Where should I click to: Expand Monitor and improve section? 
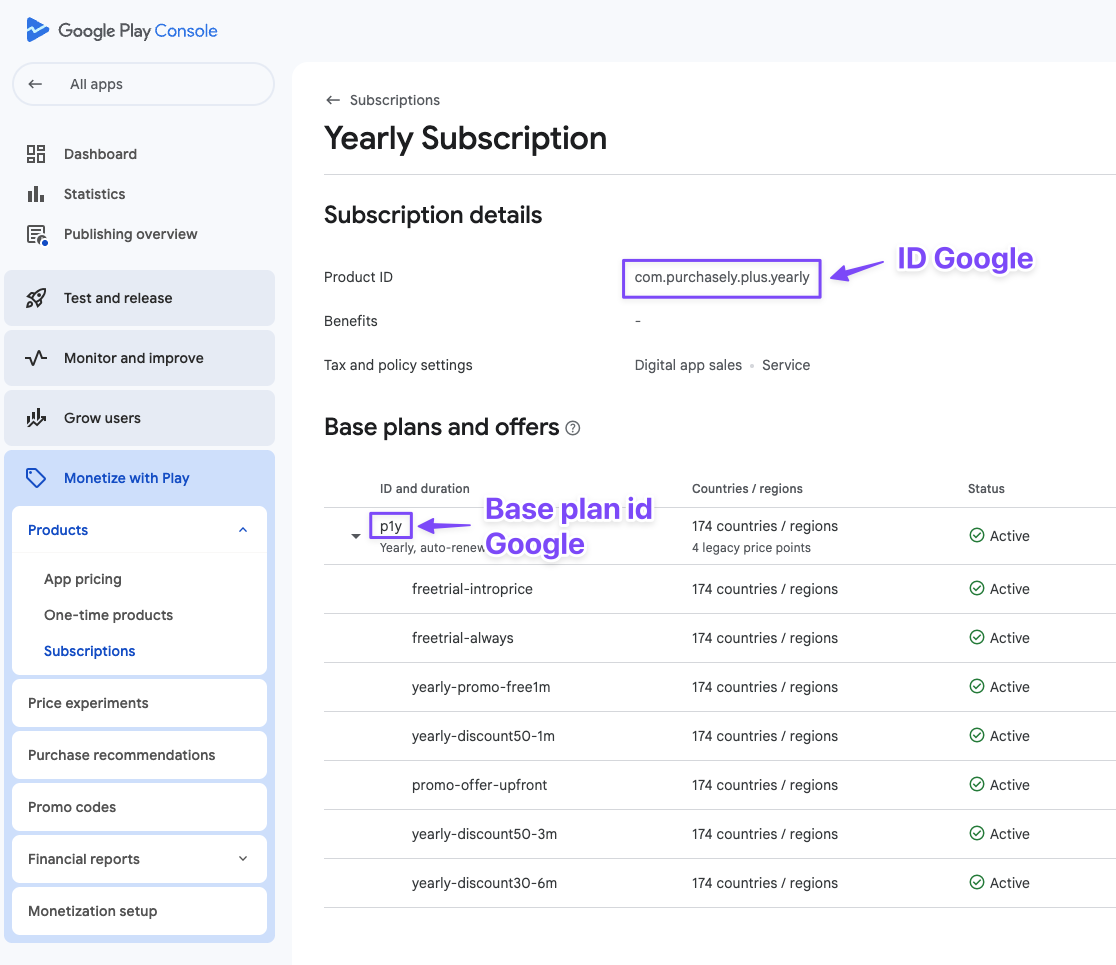pos(140,358)
